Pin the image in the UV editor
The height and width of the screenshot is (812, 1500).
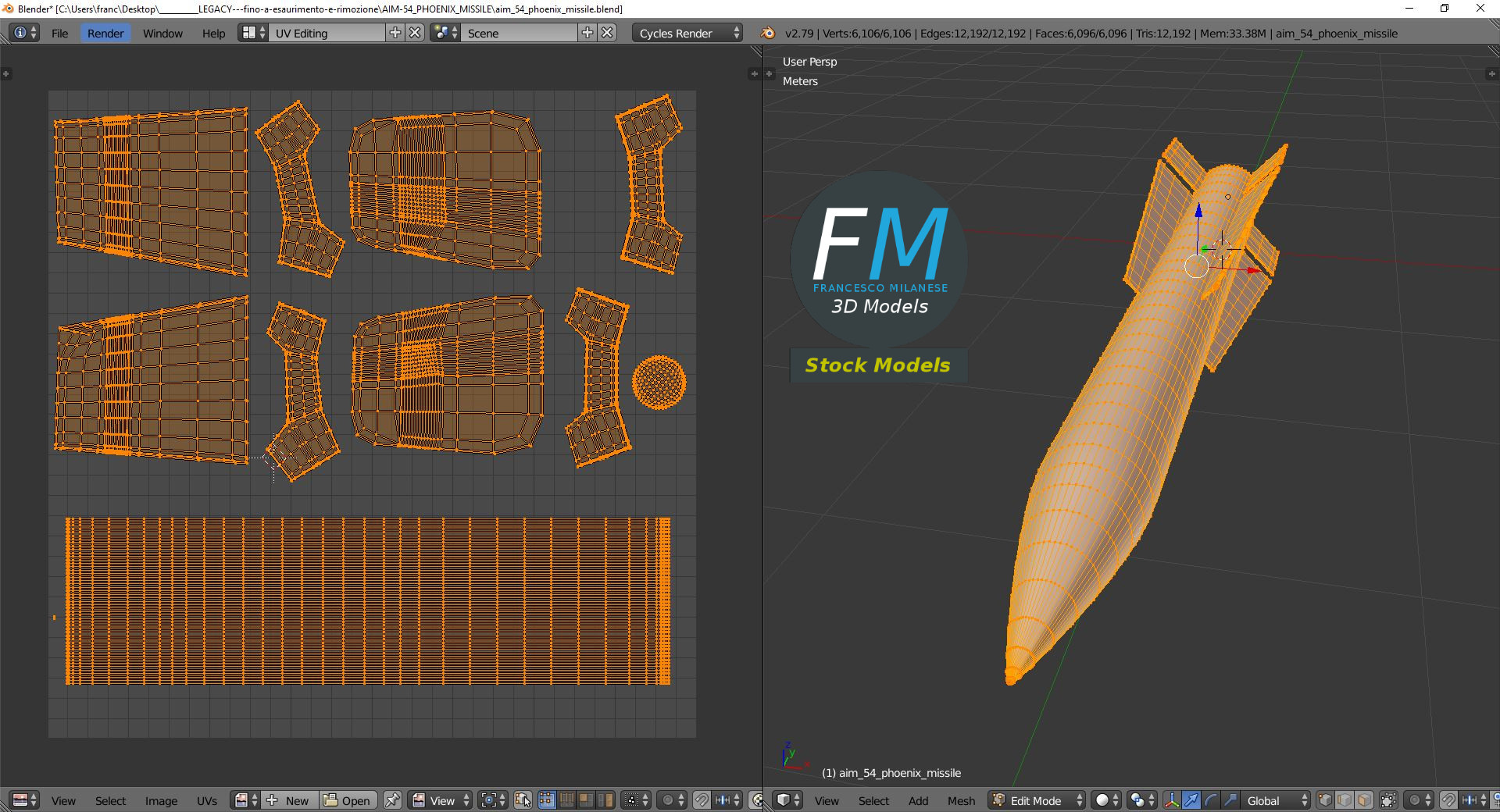[392, 800]
